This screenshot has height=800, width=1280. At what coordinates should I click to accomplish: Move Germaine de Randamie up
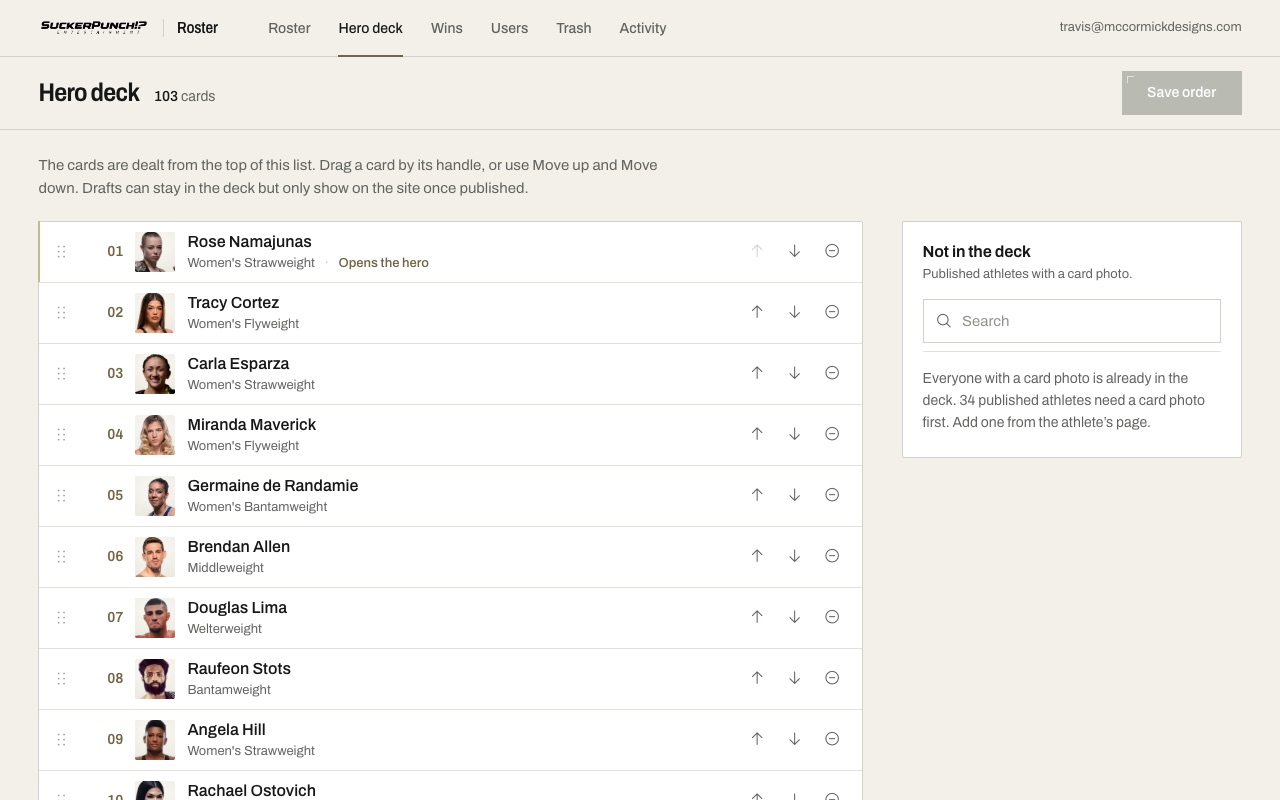tap(757, 495)
